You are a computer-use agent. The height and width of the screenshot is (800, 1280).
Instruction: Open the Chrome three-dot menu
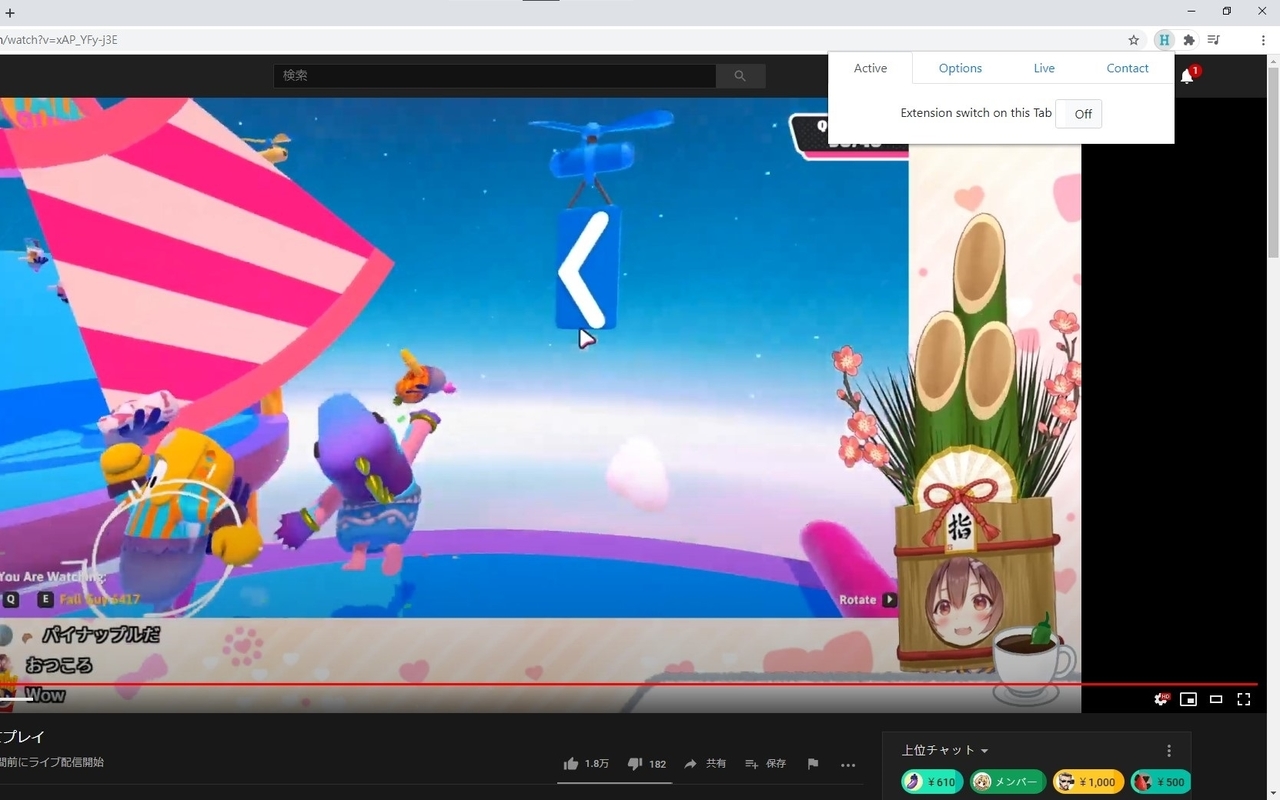coord(1263,40)
